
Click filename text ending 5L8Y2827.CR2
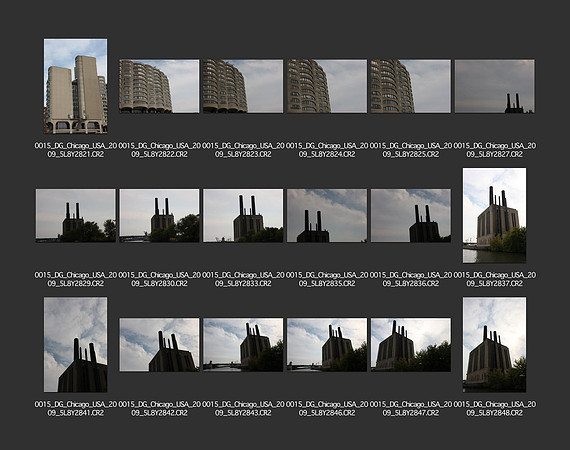[x=494, y=150]
